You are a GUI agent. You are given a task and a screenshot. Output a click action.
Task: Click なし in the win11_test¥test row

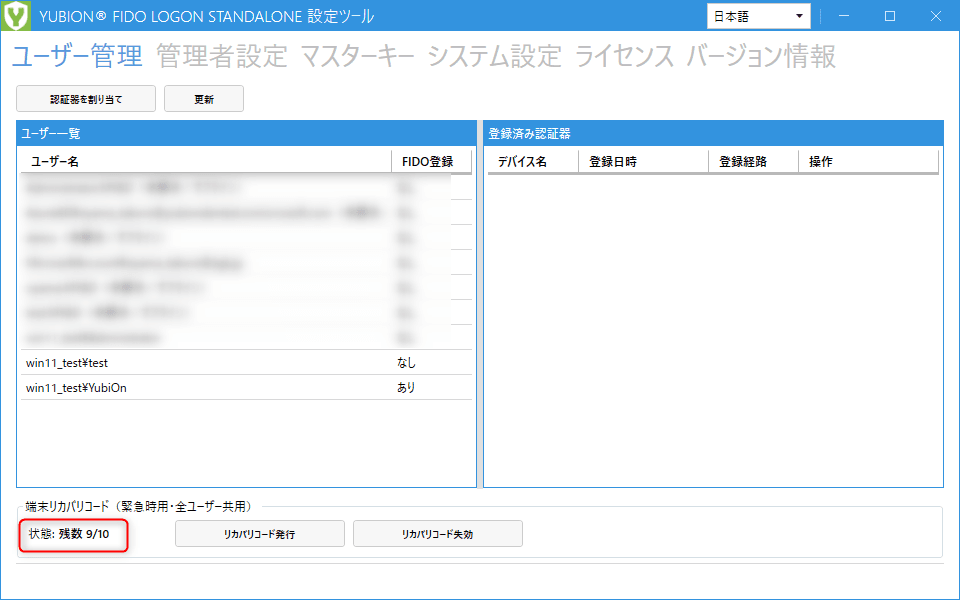tap(406, 362)
